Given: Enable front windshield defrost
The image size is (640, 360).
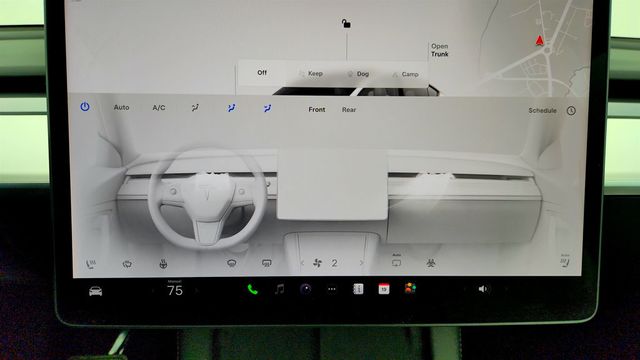Looking at the screenshot, I should 231,264.
